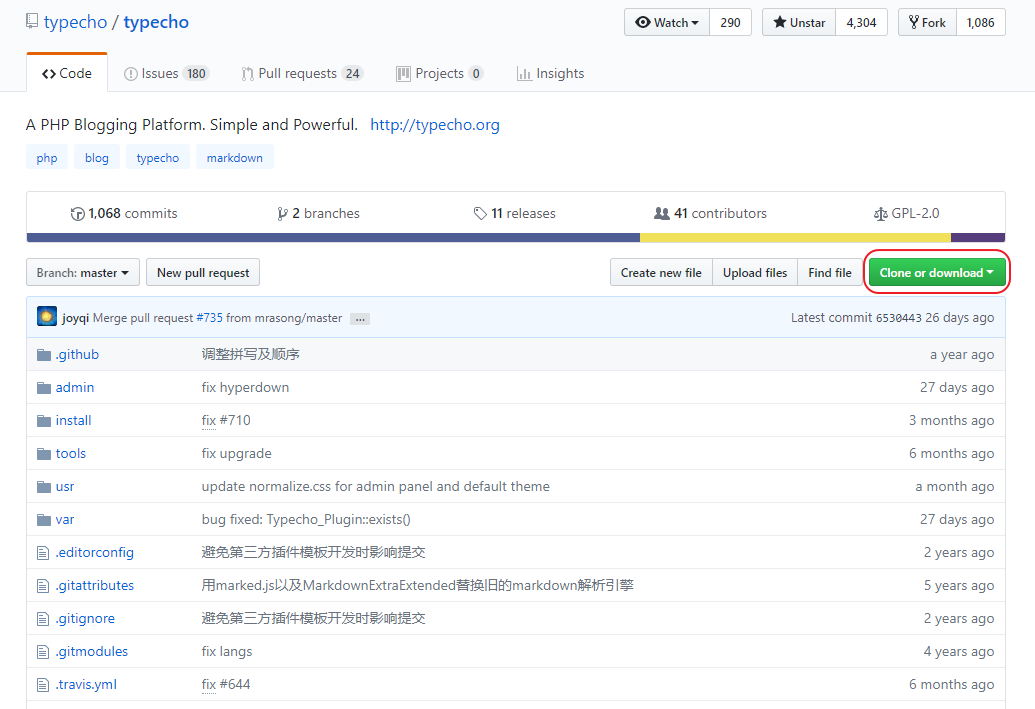
Task: Open the Issues tab
Action: point(166,73)
